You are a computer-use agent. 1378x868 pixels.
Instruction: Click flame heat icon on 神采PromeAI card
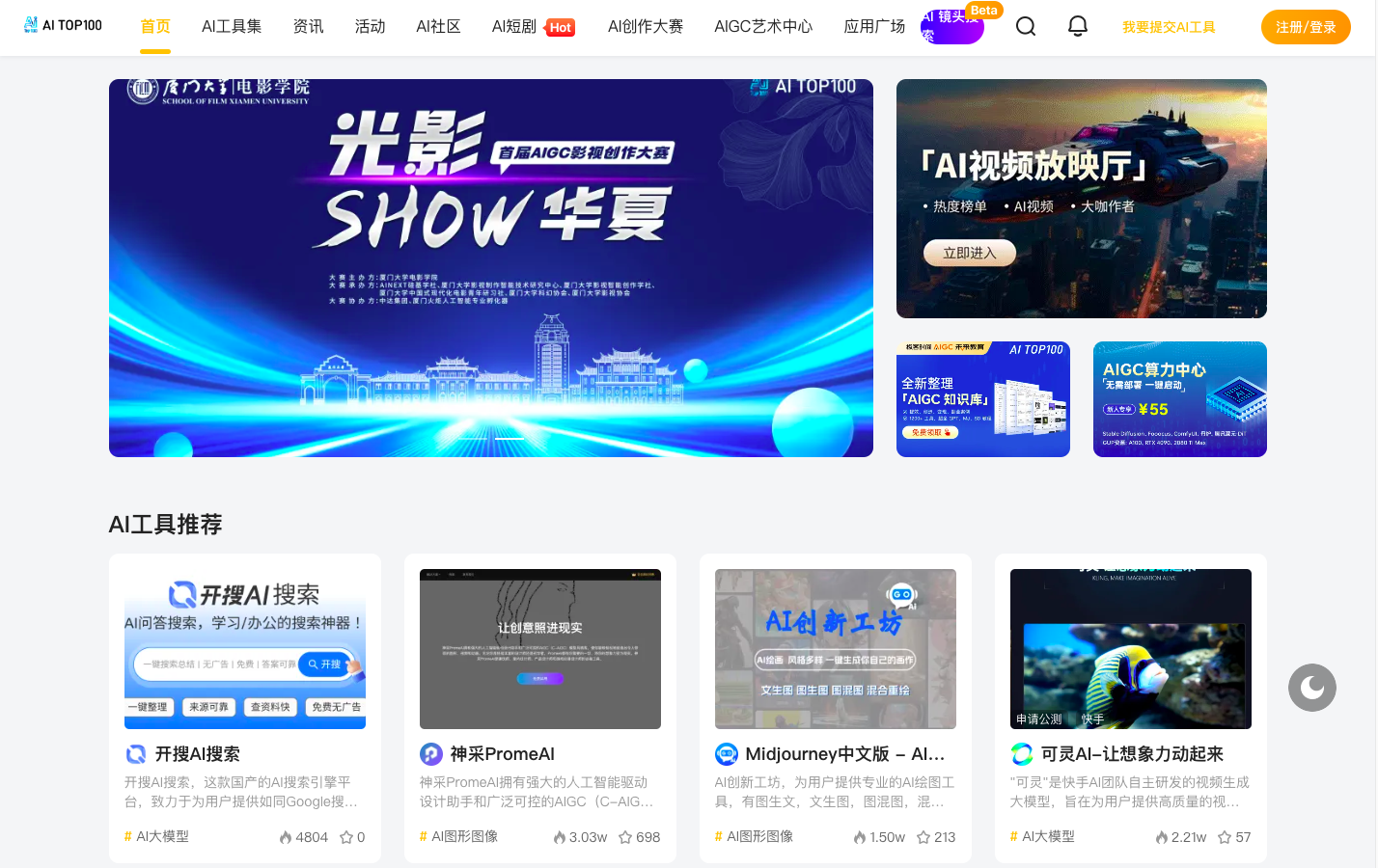point(560,837)
